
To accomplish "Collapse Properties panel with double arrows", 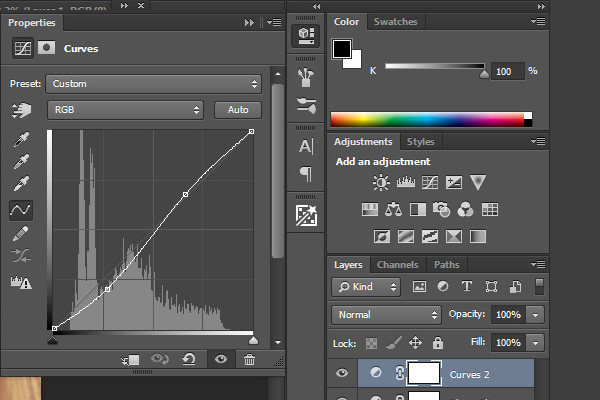I will (249, 23).
